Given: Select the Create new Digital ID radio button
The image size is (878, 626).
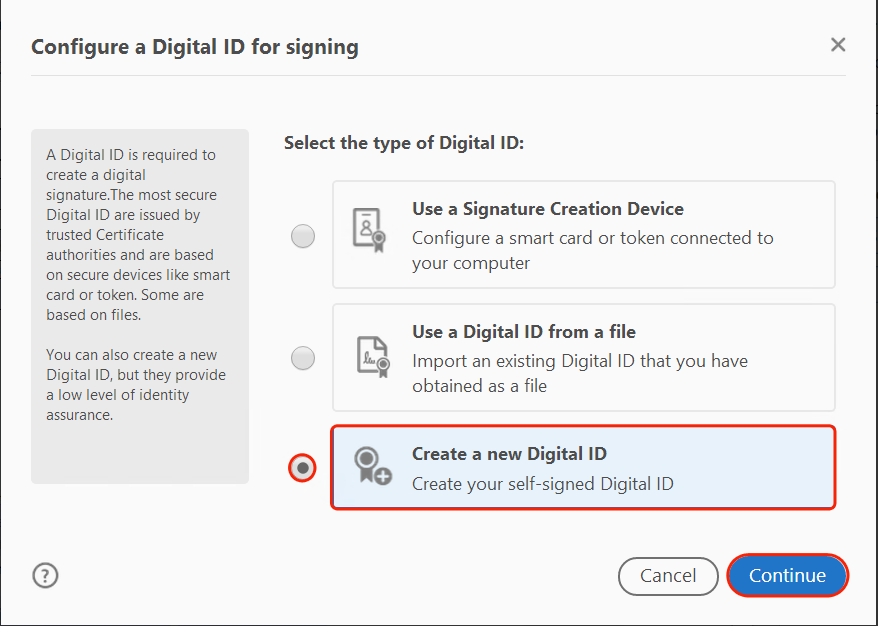Looking at the screenshot, I should pyautogui.click(x=302, y=467).
